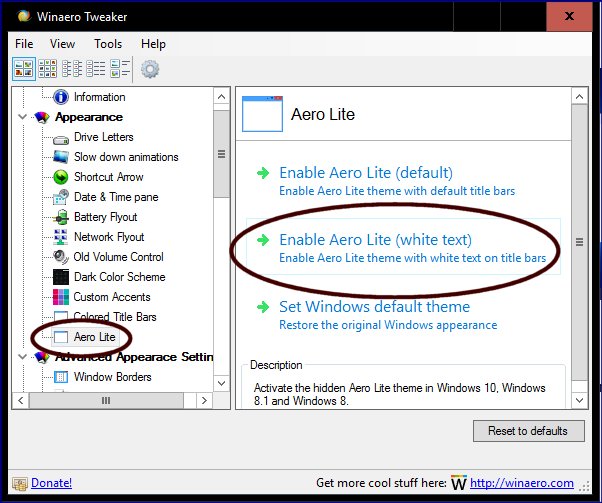
Task: Select Slow down animations tree item
Action: click(x=126, y=157)
